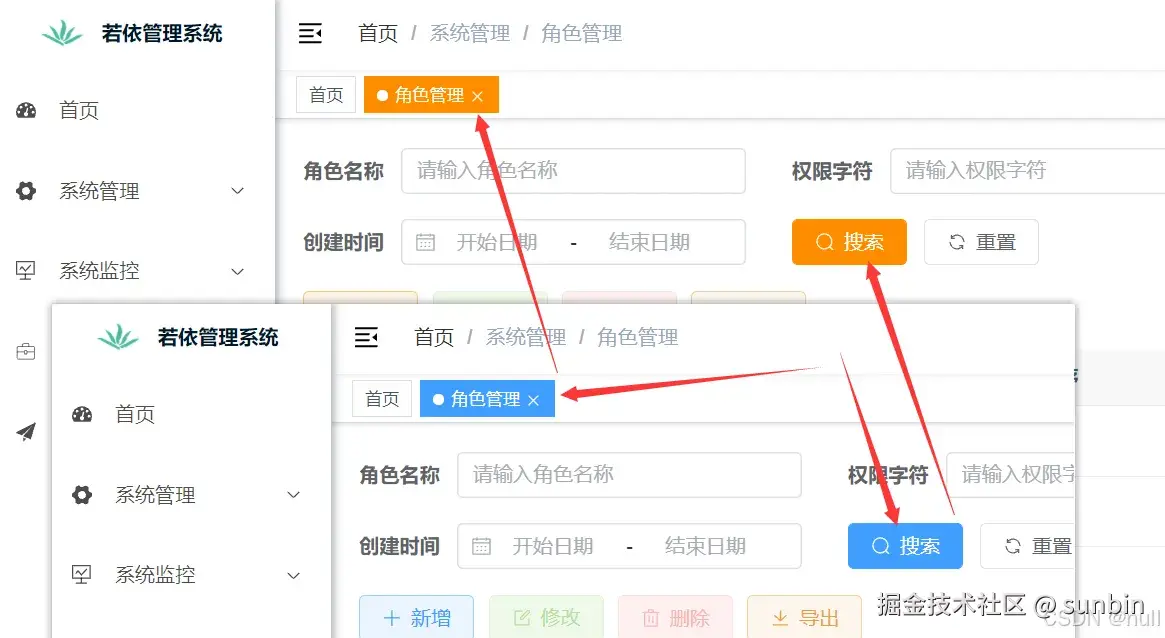Viewport: 1165px width, 638px height.
Task: Click the hamburger menu toggle in back window
Action: 311,33
